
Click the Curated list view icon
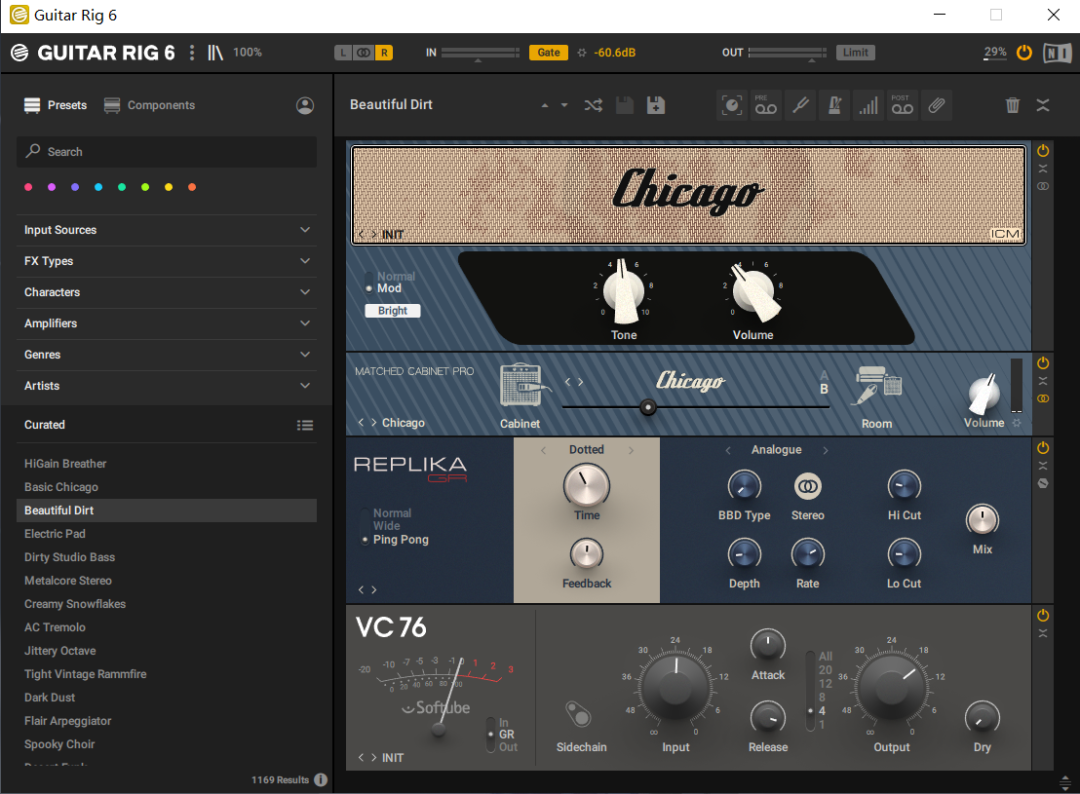pos(305,425)
